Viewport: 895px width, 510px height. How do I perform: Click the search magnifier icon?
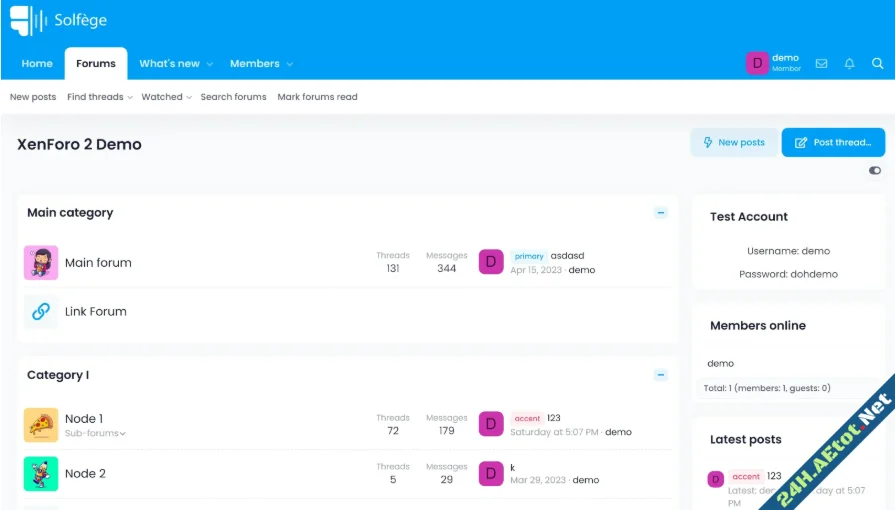point(877,63)
